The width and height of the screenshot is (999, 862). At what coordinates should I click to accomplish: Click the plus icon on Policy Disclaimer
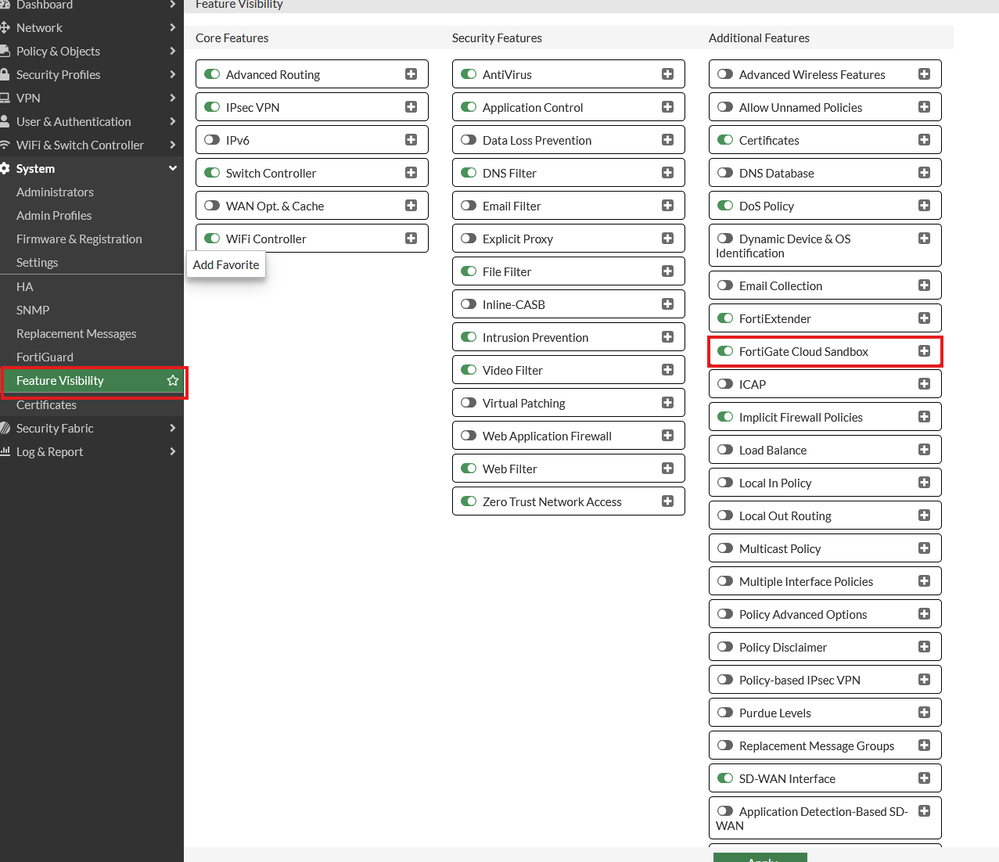(x=924, y=647)
